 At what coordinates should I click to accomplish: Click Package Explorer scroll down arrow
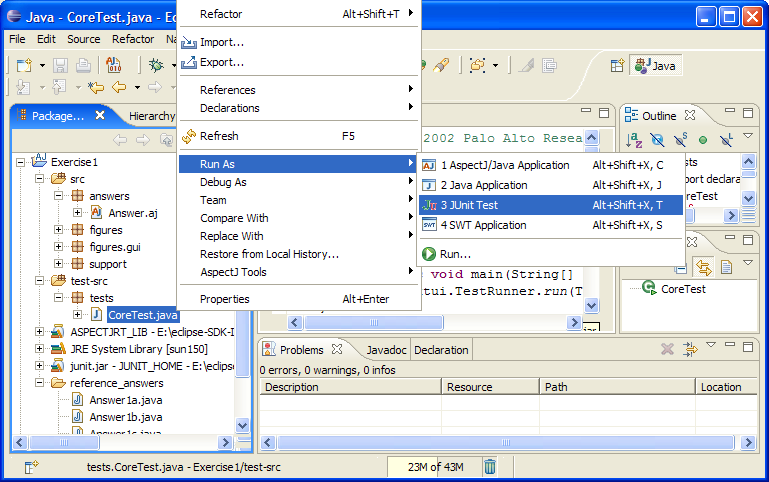coord(242,425)
